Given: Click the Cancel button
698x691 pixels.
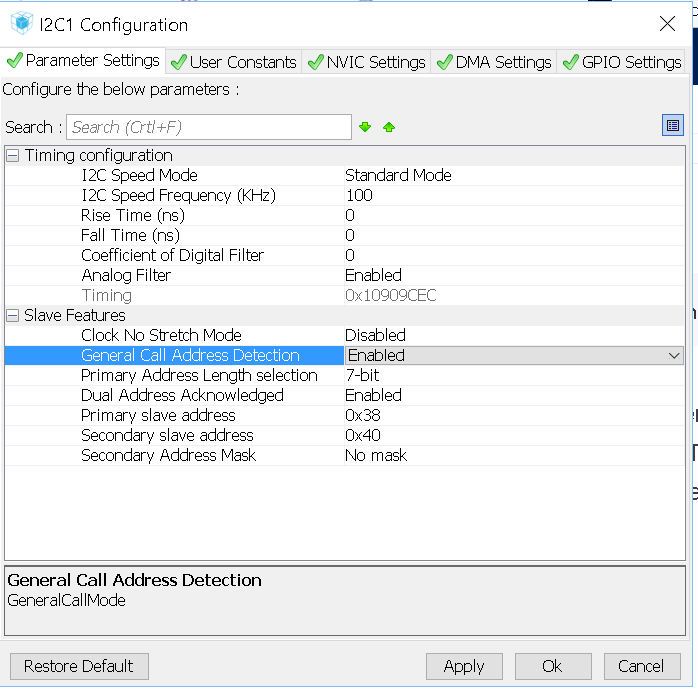Looking at the screenshot, I should click(x=642, y=667).
